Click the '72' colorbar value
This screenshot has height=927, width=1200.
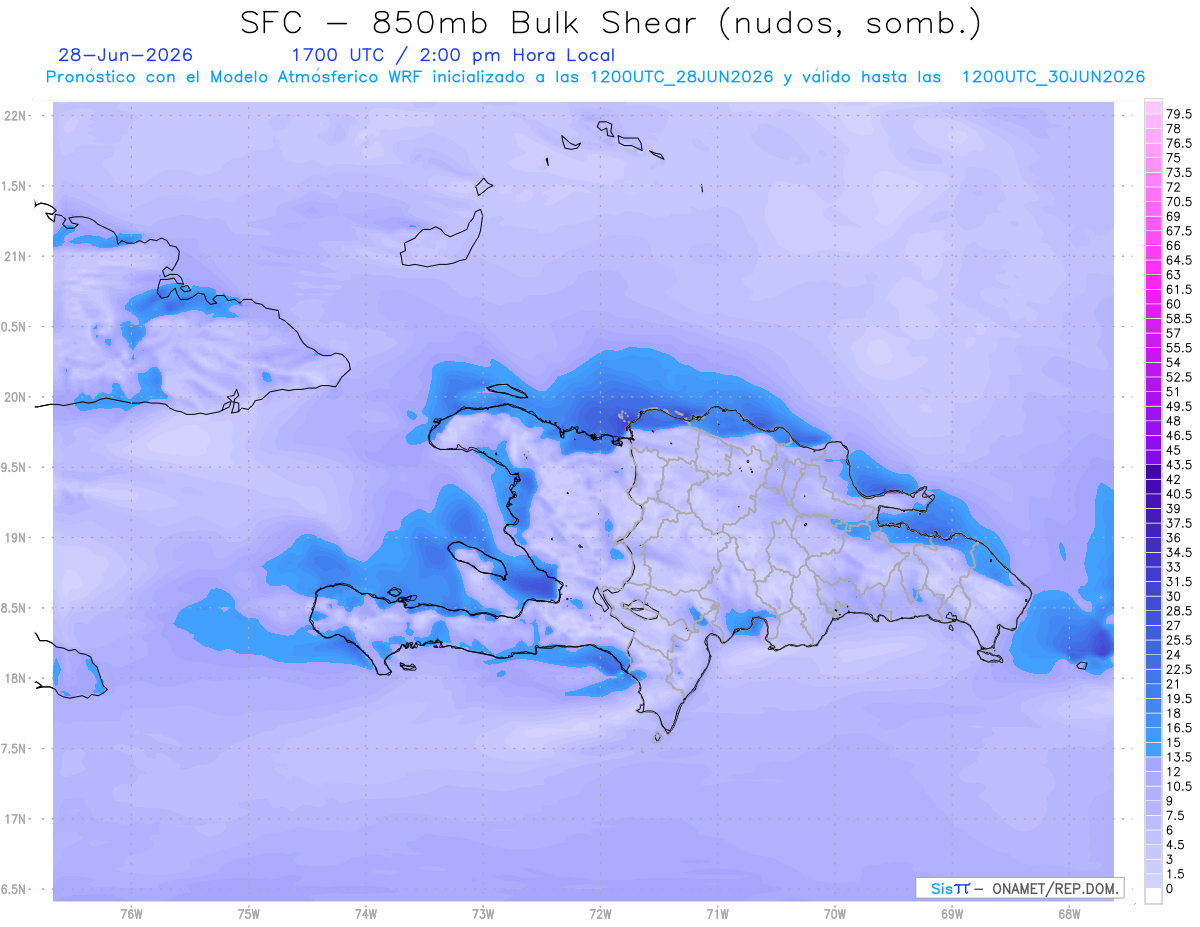coord(1174,187)
